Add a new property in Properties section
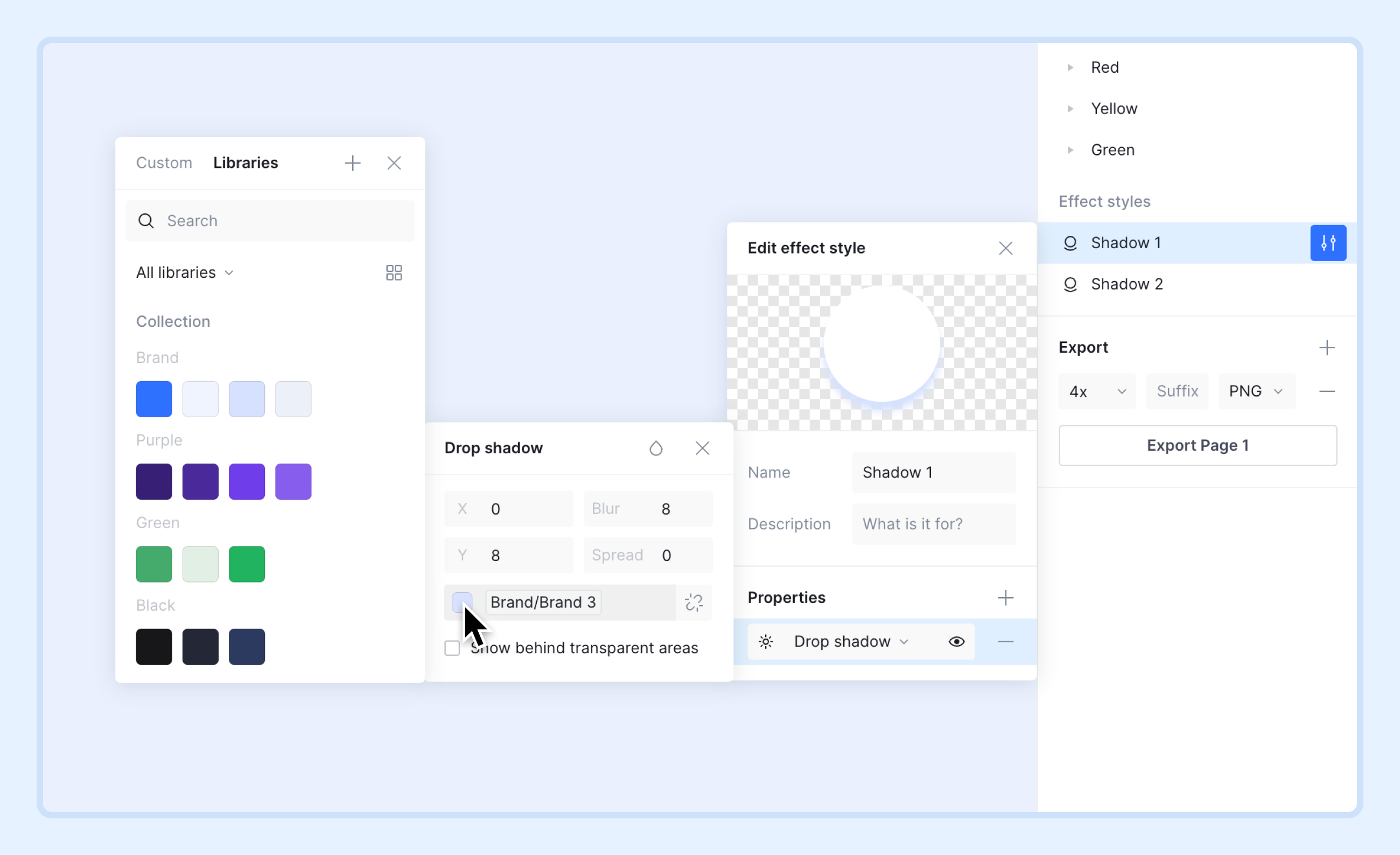Screen dimensions: 1400x855 point(1005,598)
